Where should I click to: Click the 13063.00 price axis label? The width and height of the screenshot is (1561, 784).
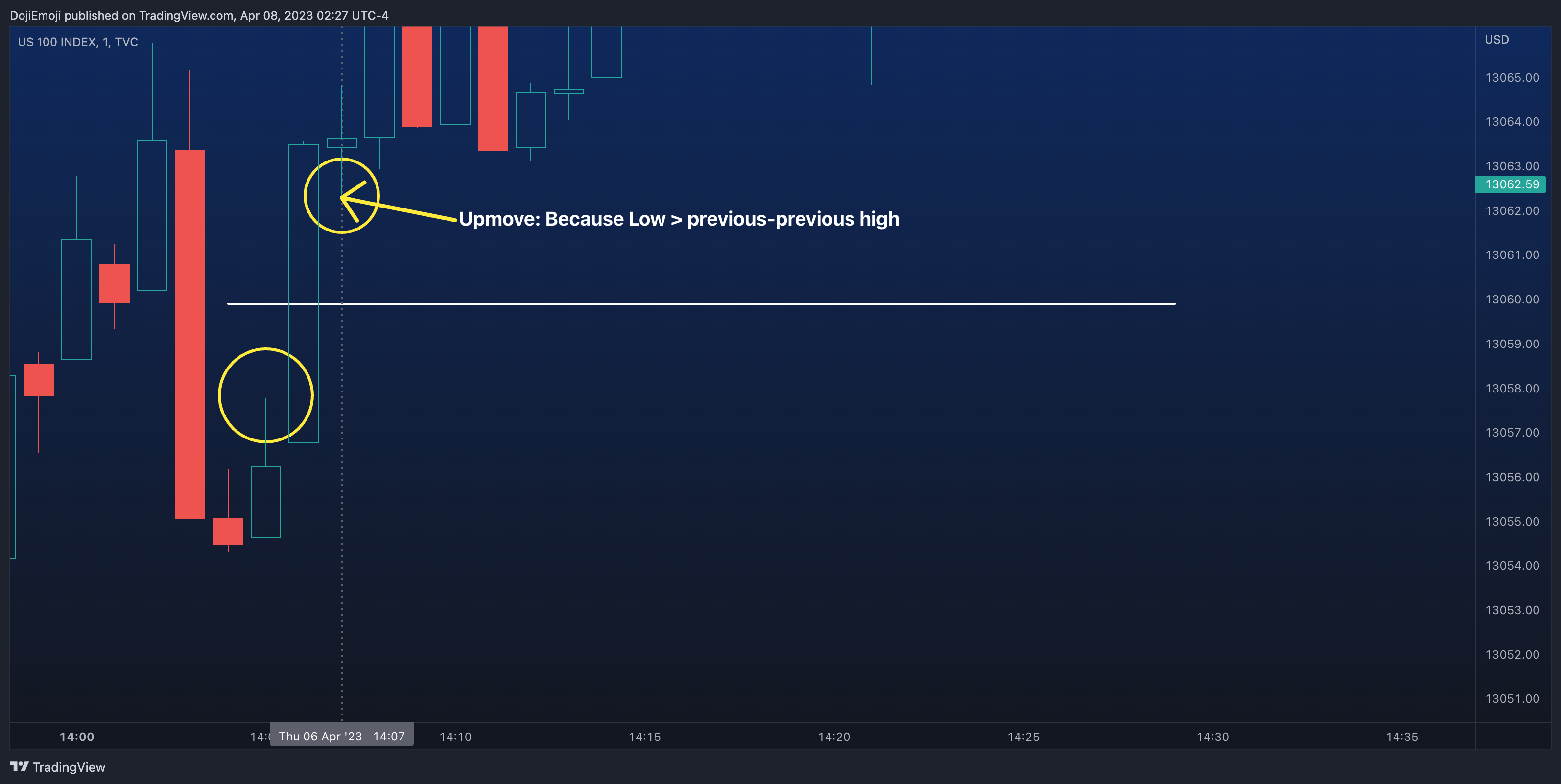click(x=1512, y=166)
